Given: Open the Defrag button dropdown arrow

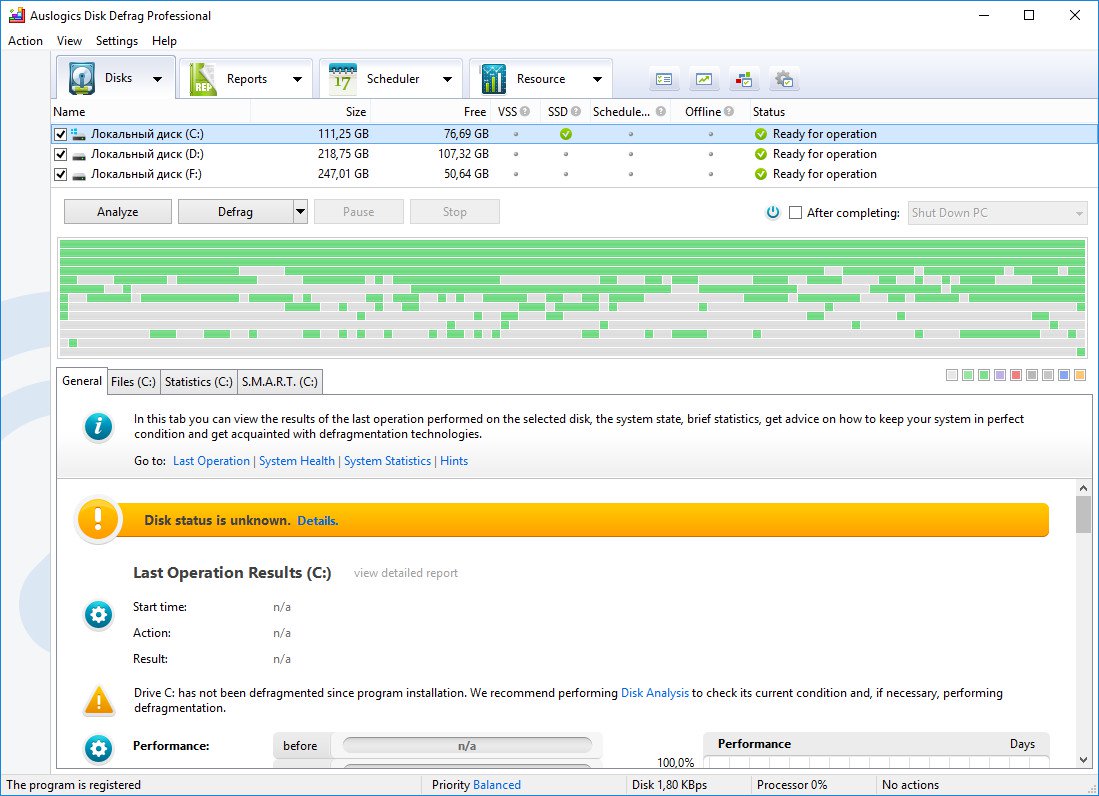Looking at the screenshot, I should (301, 212).
